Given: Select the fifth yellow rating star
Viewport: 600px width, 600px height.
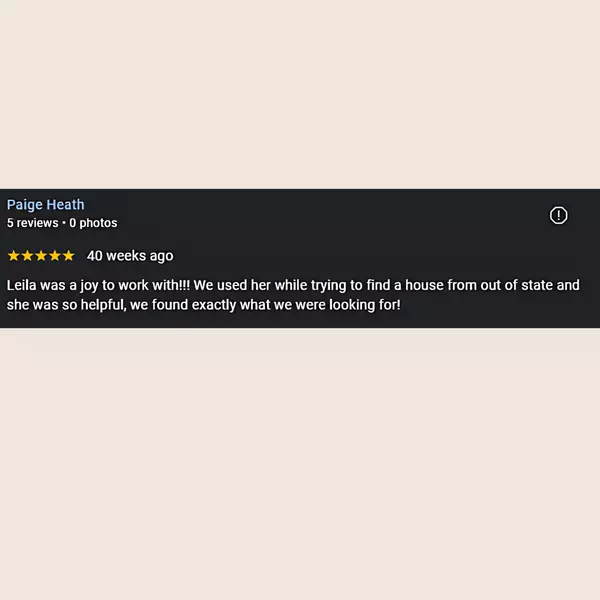Looking at the screenshot, I should [68, 255].
